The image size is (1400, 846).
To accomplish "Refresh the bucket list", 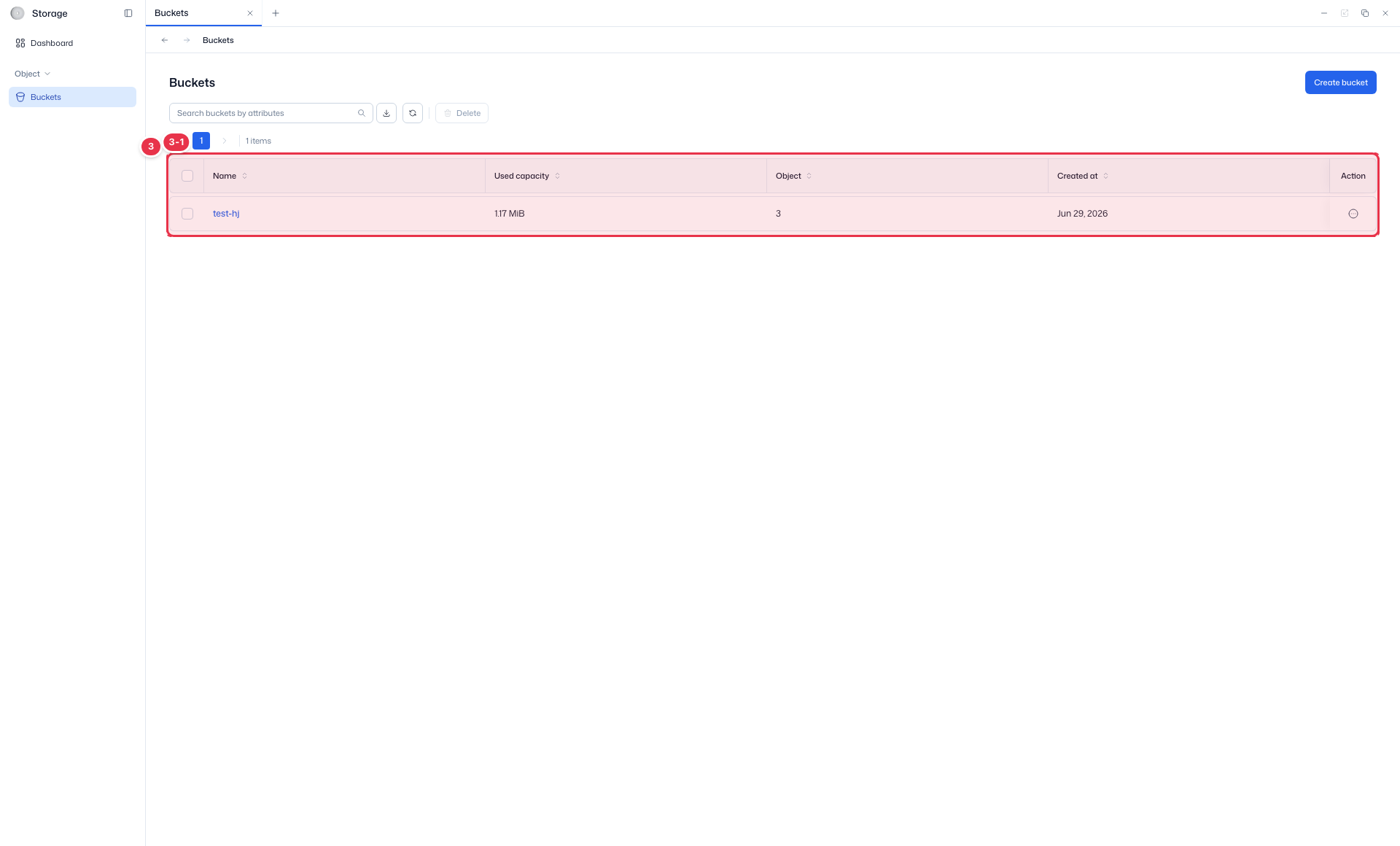I will [413, 113].
